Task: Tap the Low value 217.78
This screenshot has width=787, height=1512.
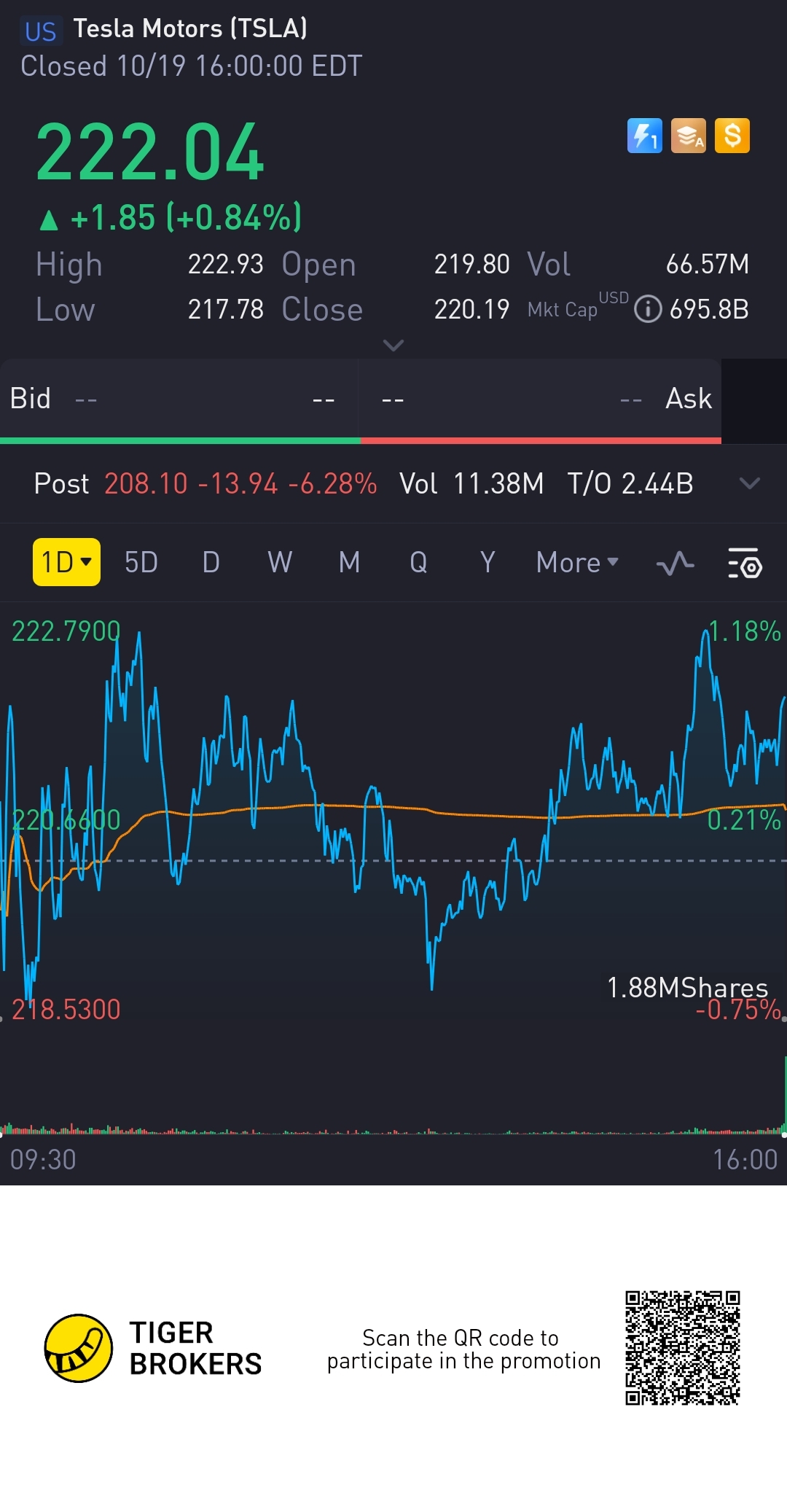Action: coord(226,309)
